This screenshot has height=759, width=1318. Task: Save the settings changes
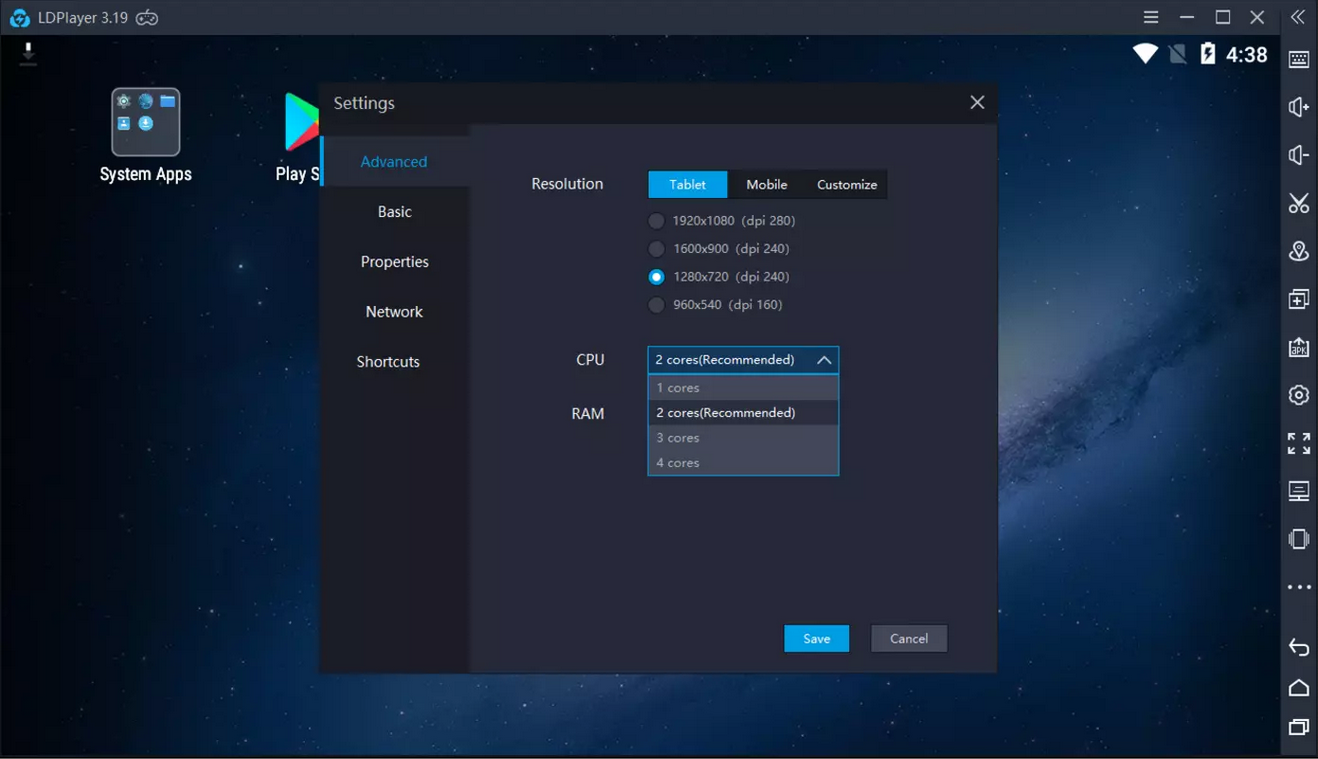[816, 639]
